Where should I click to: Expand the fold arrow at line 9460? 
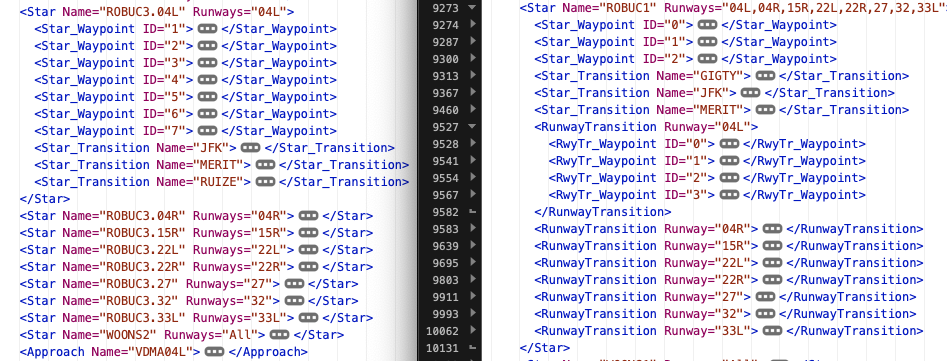coord(472,110)
